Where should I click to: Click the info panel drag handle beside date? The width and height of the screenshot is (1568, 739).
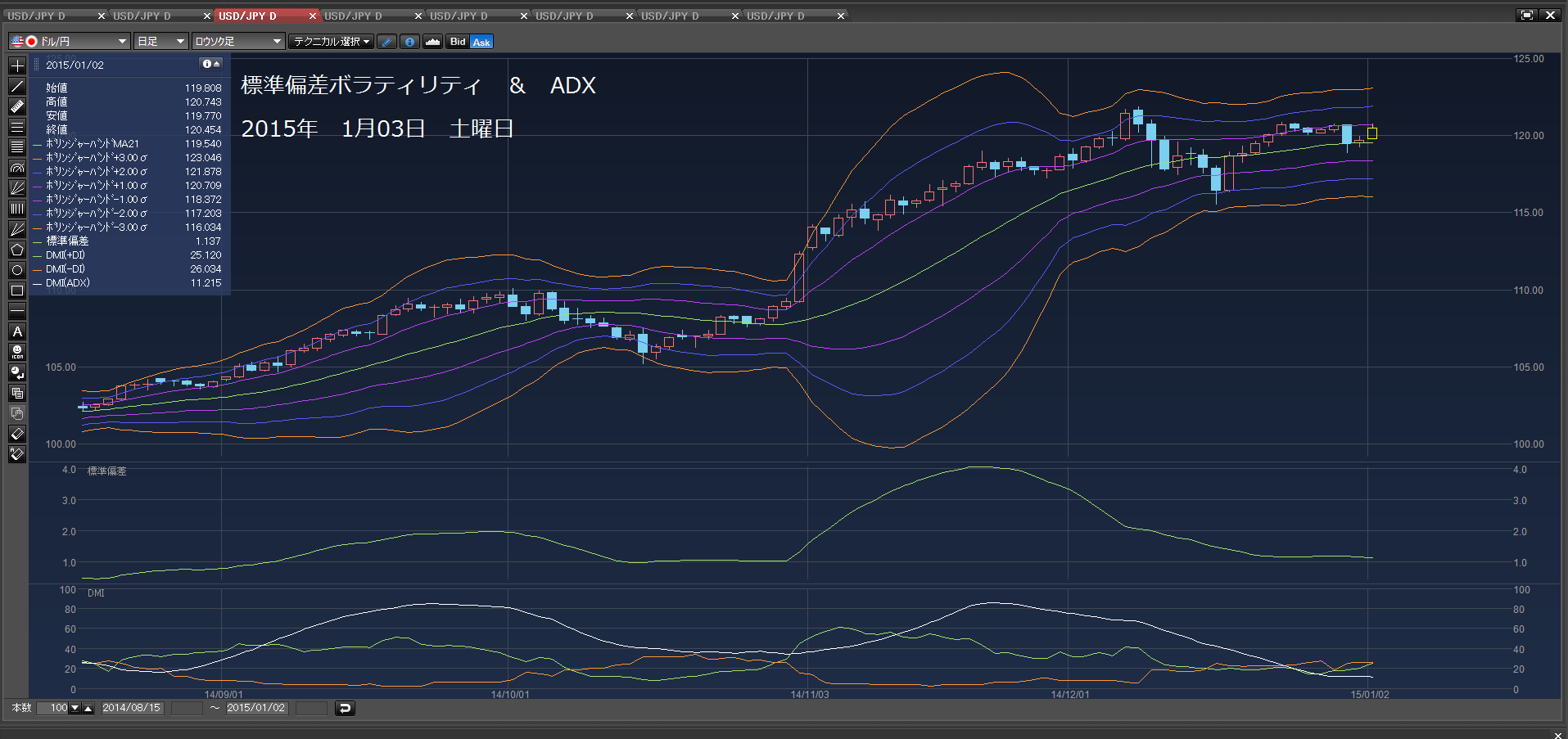click(x=37, y=64)
